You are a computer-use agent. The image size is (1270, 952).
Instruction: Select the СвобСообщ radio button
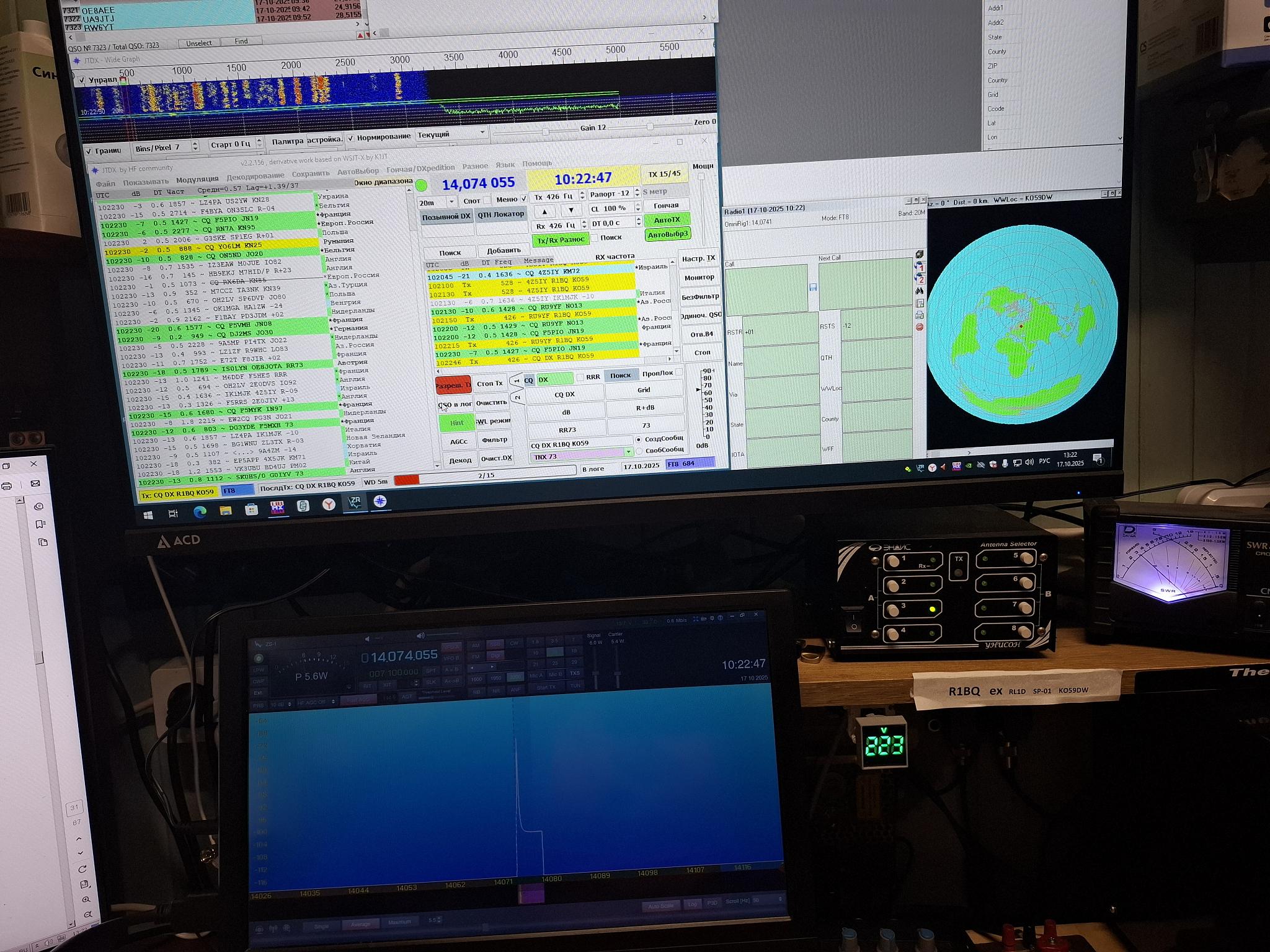pos(639,451)
